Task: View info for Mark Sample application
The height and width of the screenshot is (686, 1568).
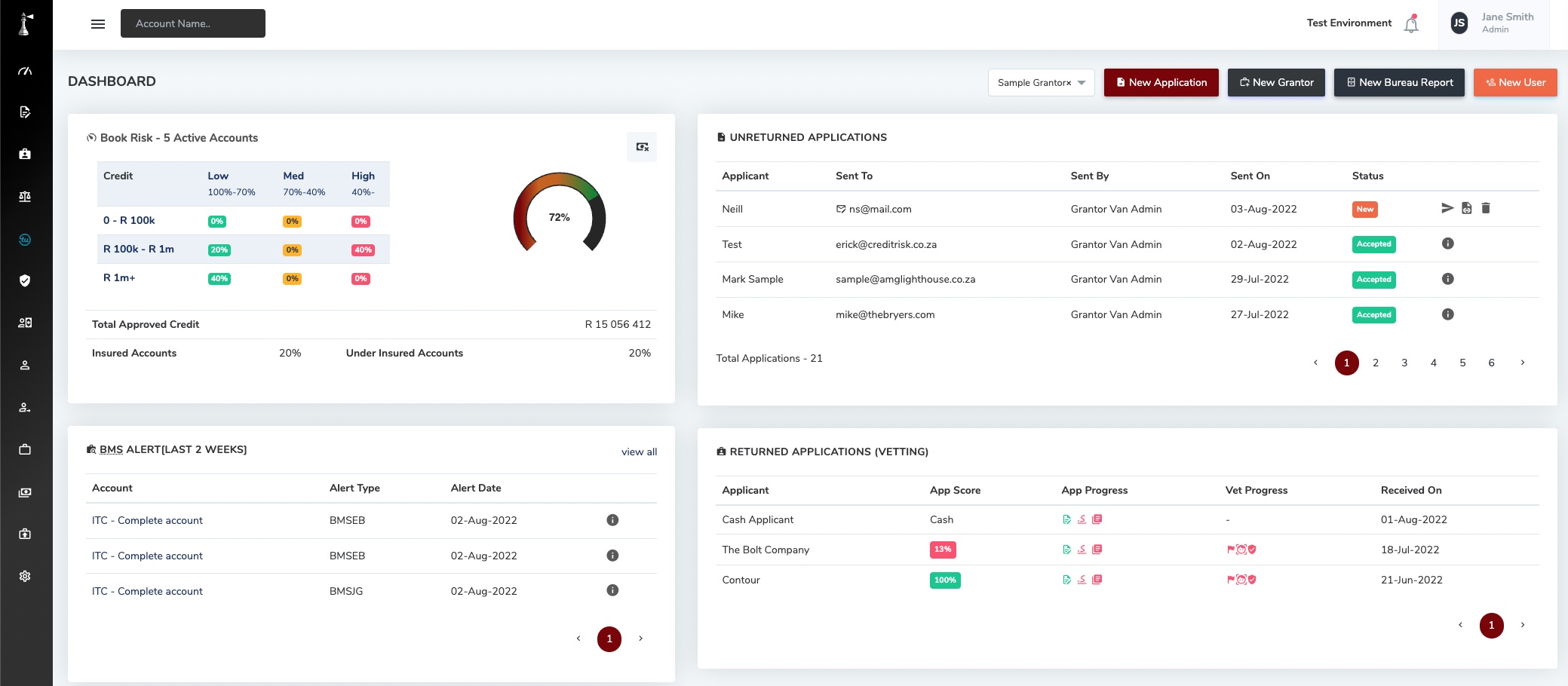Action: coord(1448,279)
